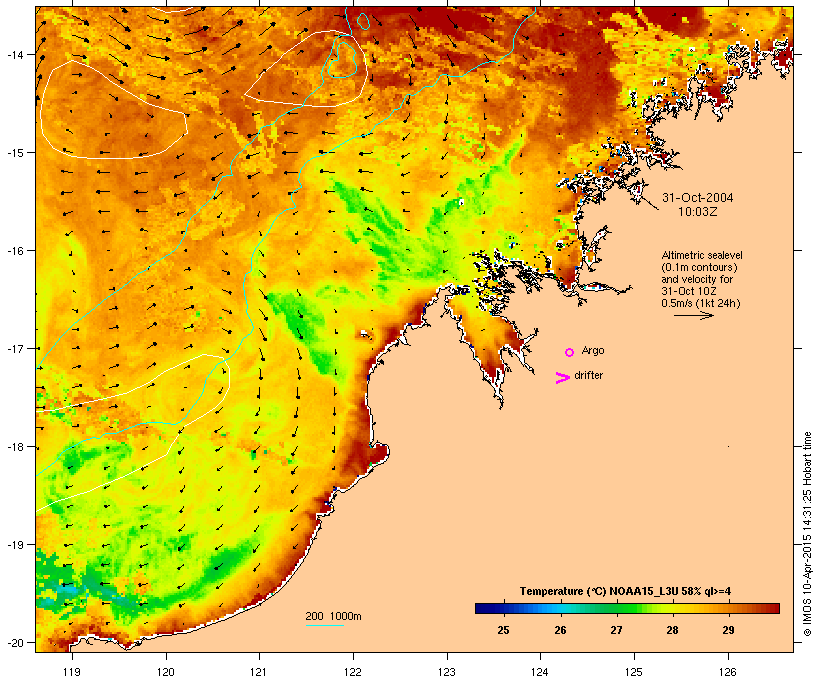Click the longitude axis label 125
Viewport: 820px width, 680px height.
click(x=634, y=672)
